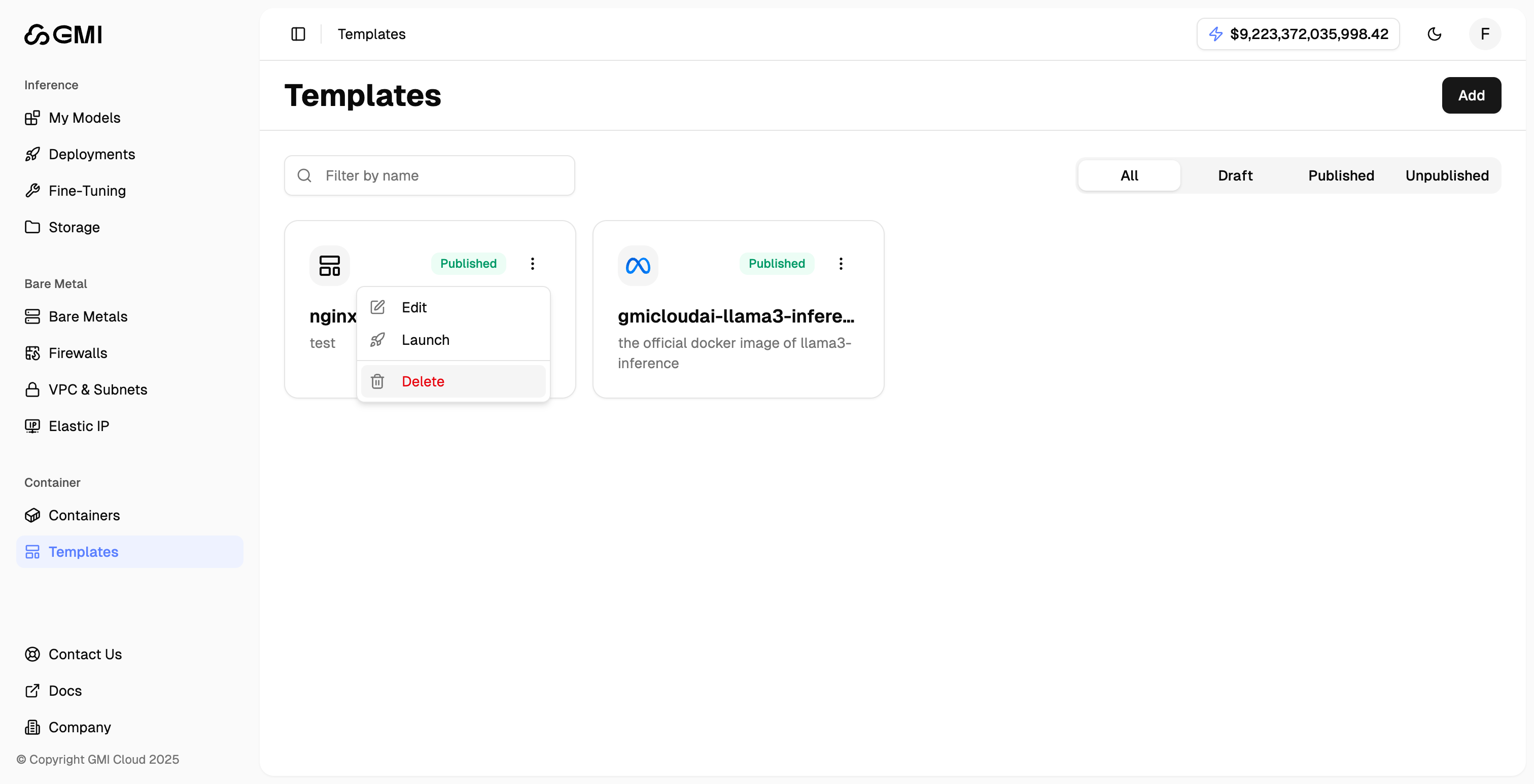The height and width of the screenshot is (784, 1534).
Task: Open the user avatar F menu
Action: [1485, 34]
